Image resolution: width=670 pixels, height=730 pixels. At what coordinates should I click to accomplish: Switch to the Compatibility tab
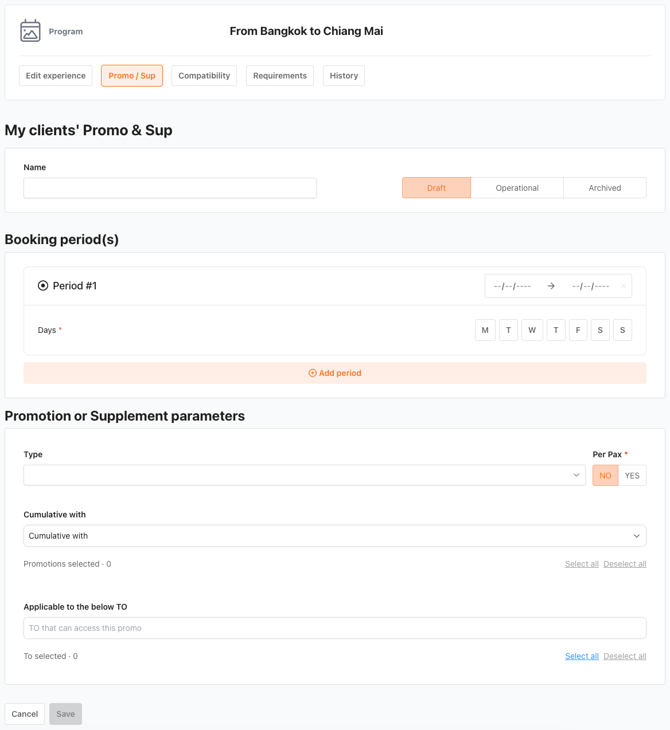click(204, 75)
